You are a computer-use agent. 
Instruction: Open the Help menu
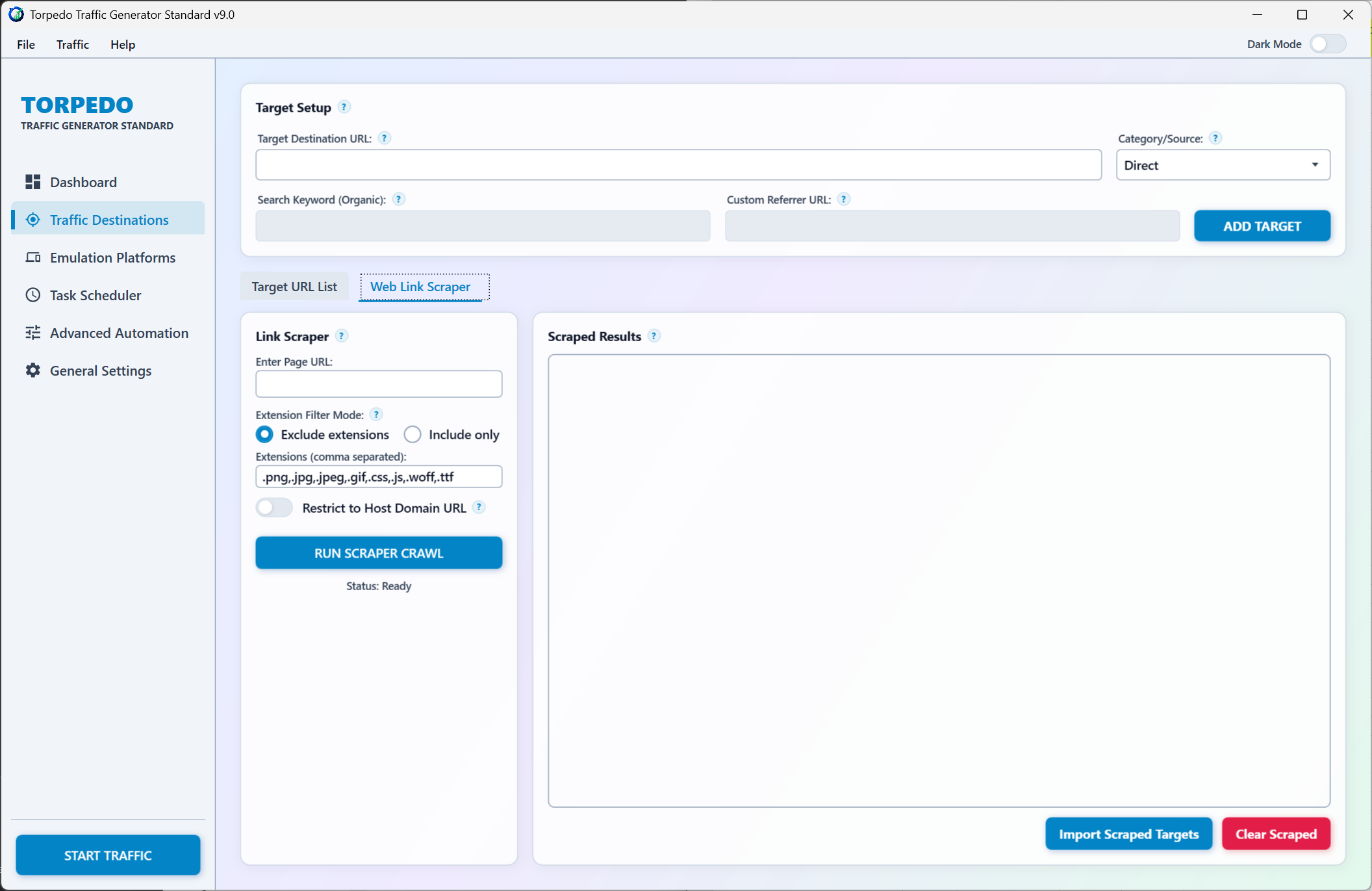[123, 44]
